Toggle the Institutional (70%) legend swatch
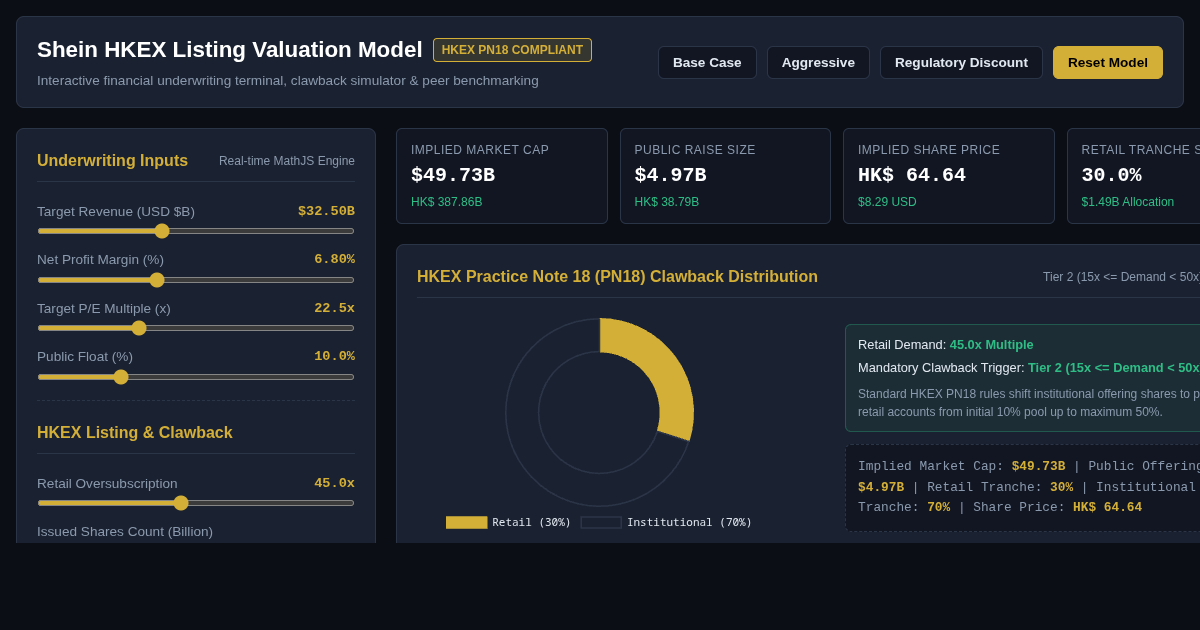The height and width of the screenshot is (630, 1200). 601,522
